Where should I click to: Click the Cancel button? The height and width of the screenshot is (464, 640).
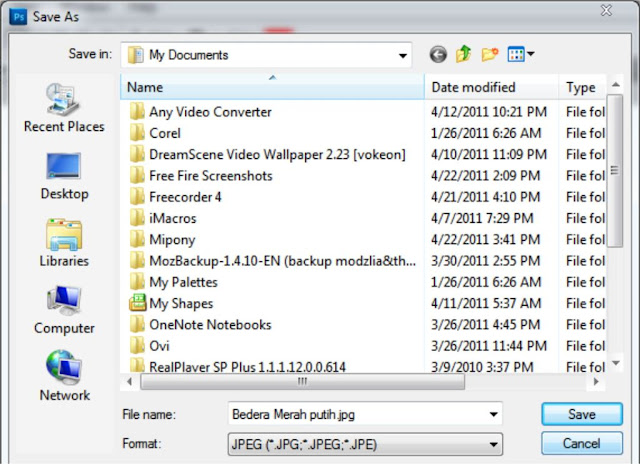pos(582,443)
